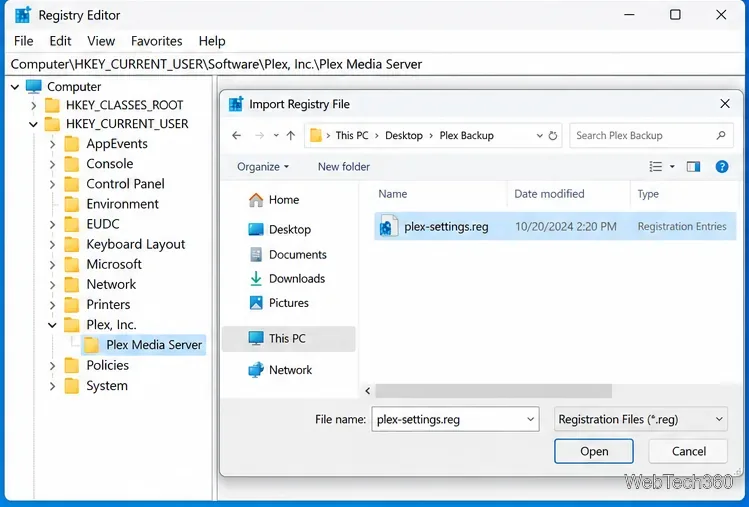Select Home in navigation pane
The height and width of the screenshot is (507, 749).
pyautogui.click(x=274, y=200)
